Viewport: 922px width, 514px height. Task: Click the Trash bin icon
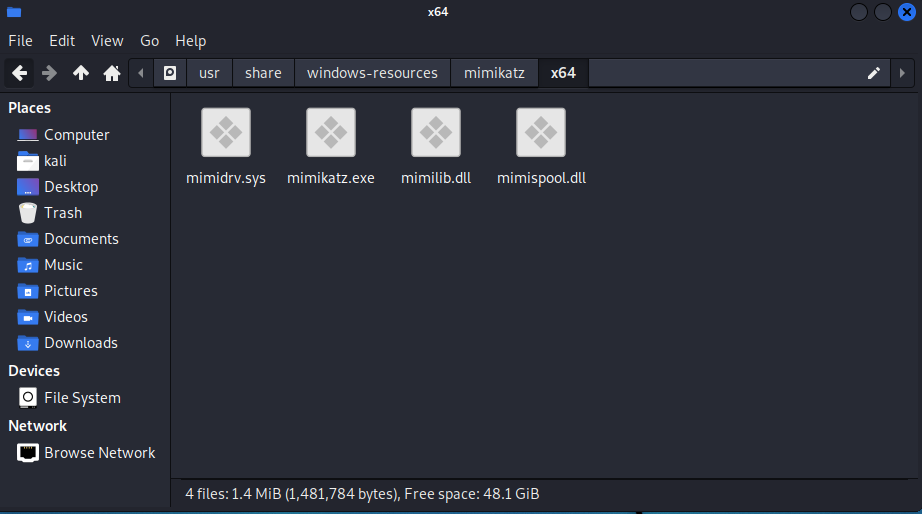point(28,213)
